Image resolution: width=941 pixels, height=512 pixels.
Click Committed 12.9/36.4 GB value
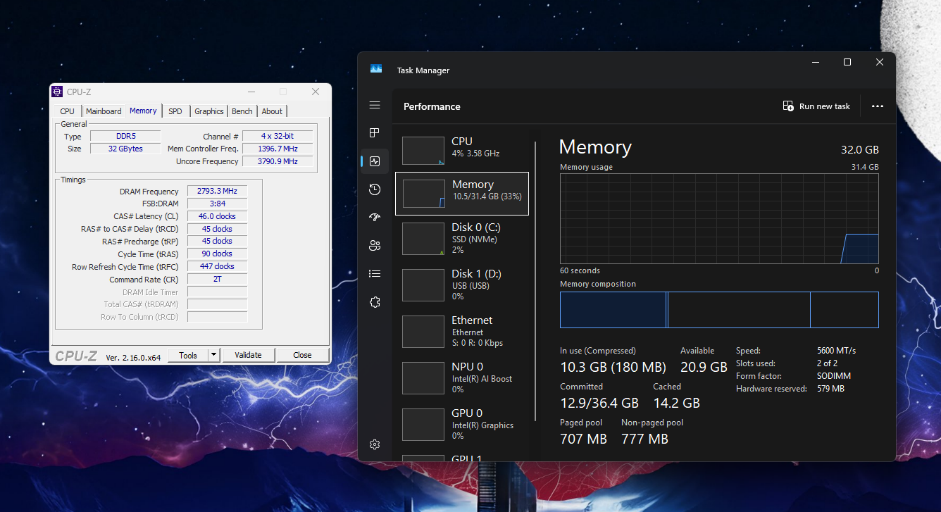point(599,403)
